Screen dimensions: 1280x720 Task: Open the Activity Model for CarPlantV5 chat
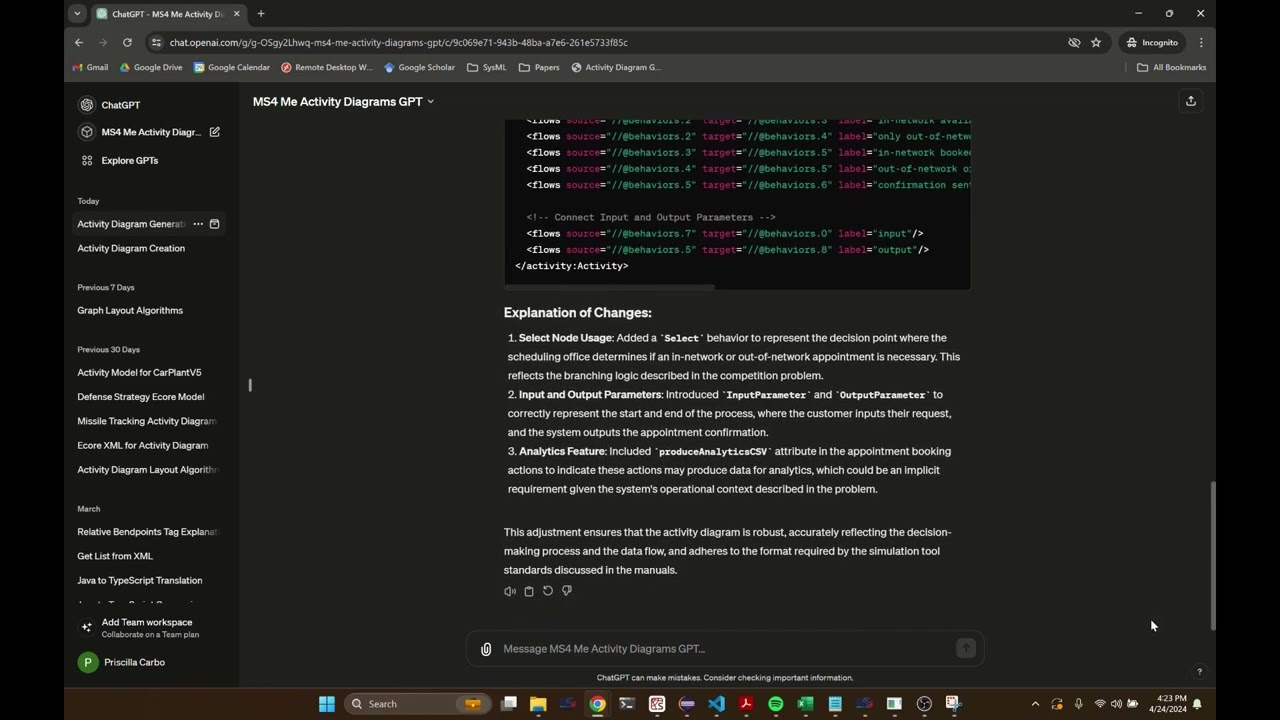[139, 372]
